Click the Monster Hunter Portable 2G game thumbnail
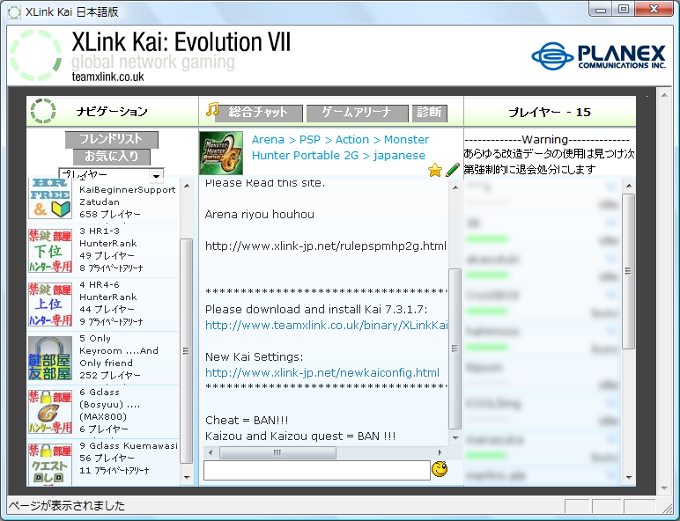Image resolution: width=680 pixels, height=521 pixels. pyautogui.click(x=221, y=154)
